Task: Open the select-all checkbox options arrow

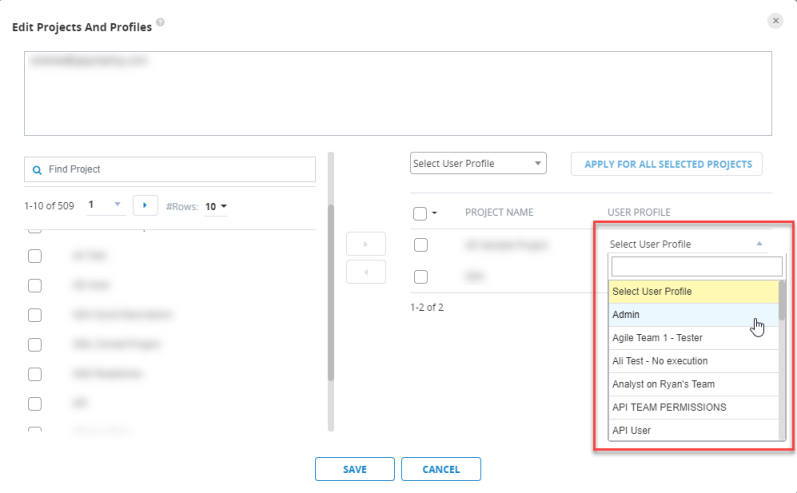Action: pos(435,213)
